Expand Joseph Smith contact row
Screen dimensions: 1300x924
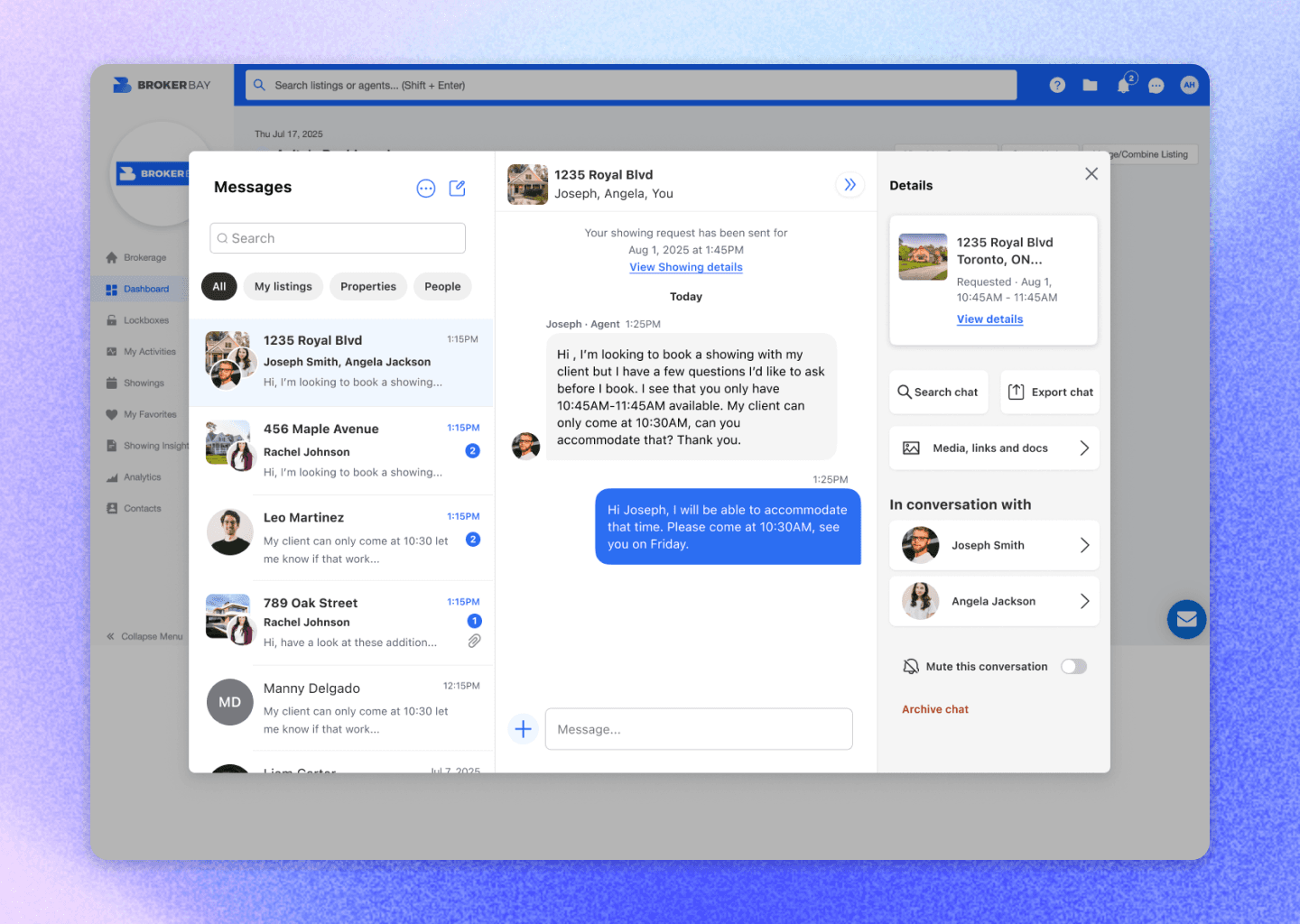pos(994,545)
